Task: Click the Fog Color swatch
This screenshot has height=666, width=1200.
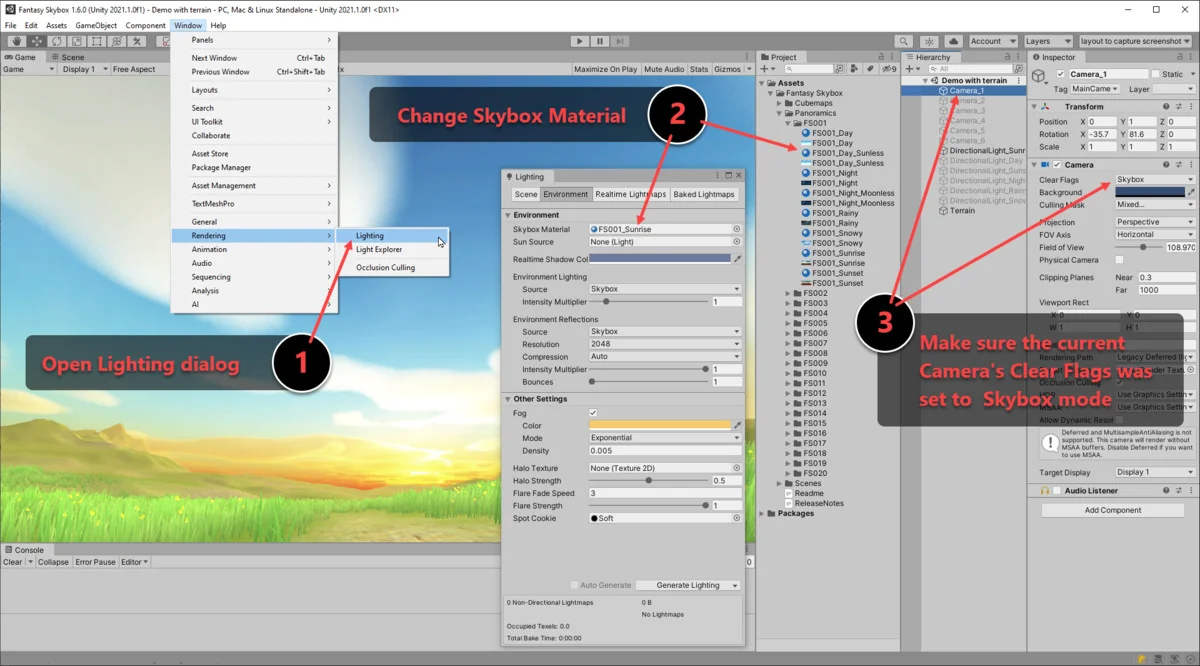Action: coord(660,425)
